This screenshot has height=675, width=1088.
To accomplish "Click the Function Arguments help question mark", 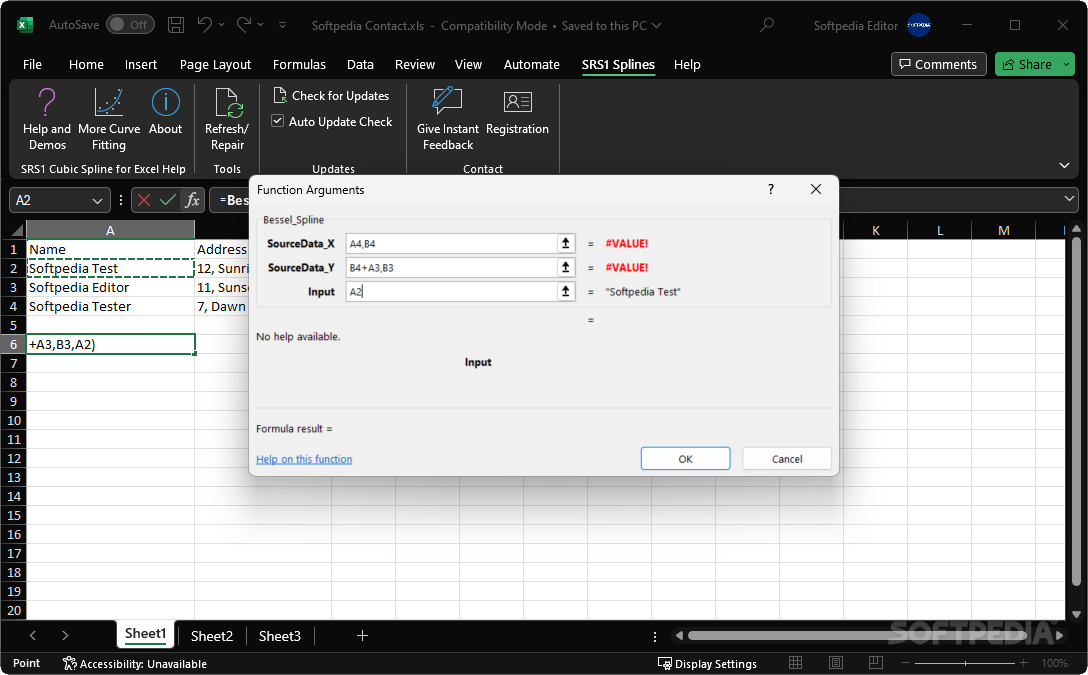I will 770,189.
